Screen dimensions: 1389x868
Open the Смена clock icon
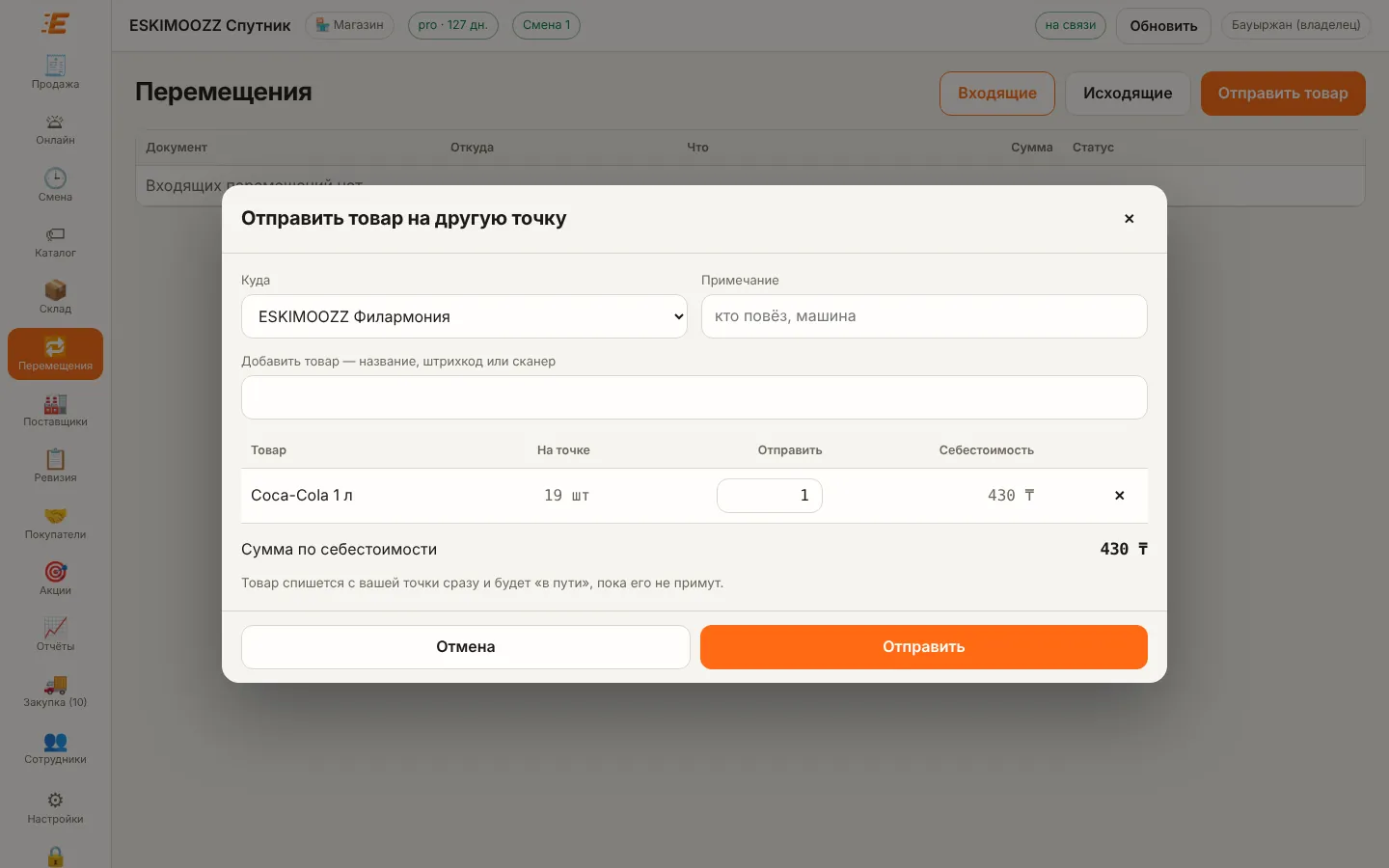point(55,177)
